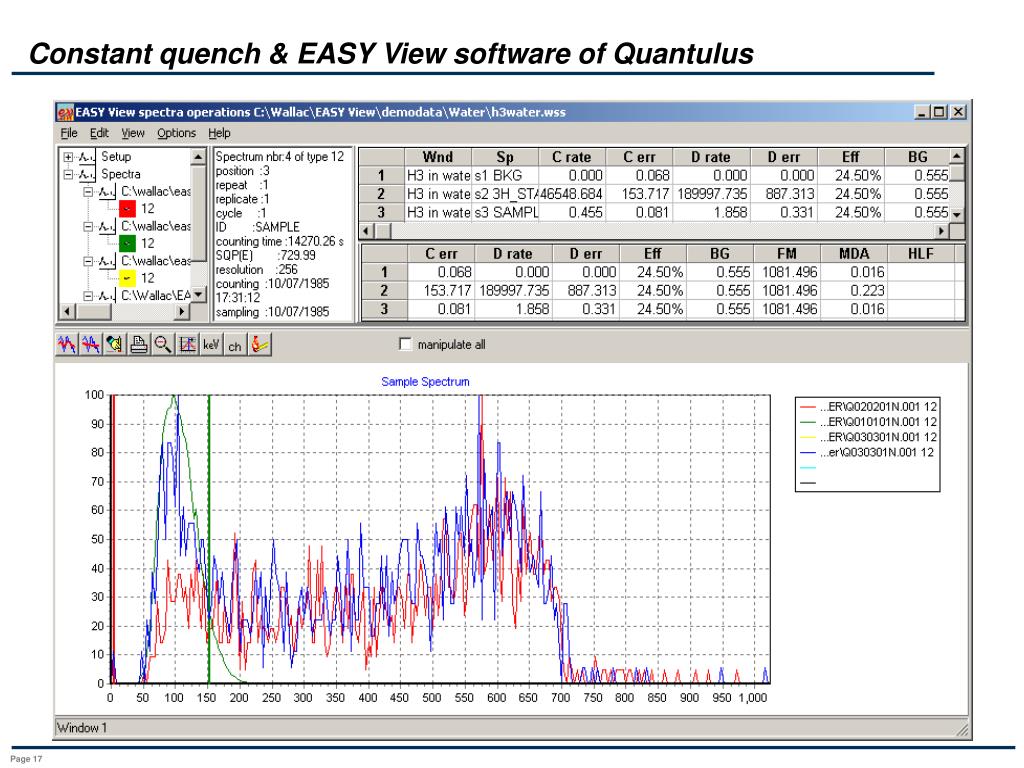
Task: Click the red marker pen toolbar icon
Action: pyautogui.click(x=259, y=344)
